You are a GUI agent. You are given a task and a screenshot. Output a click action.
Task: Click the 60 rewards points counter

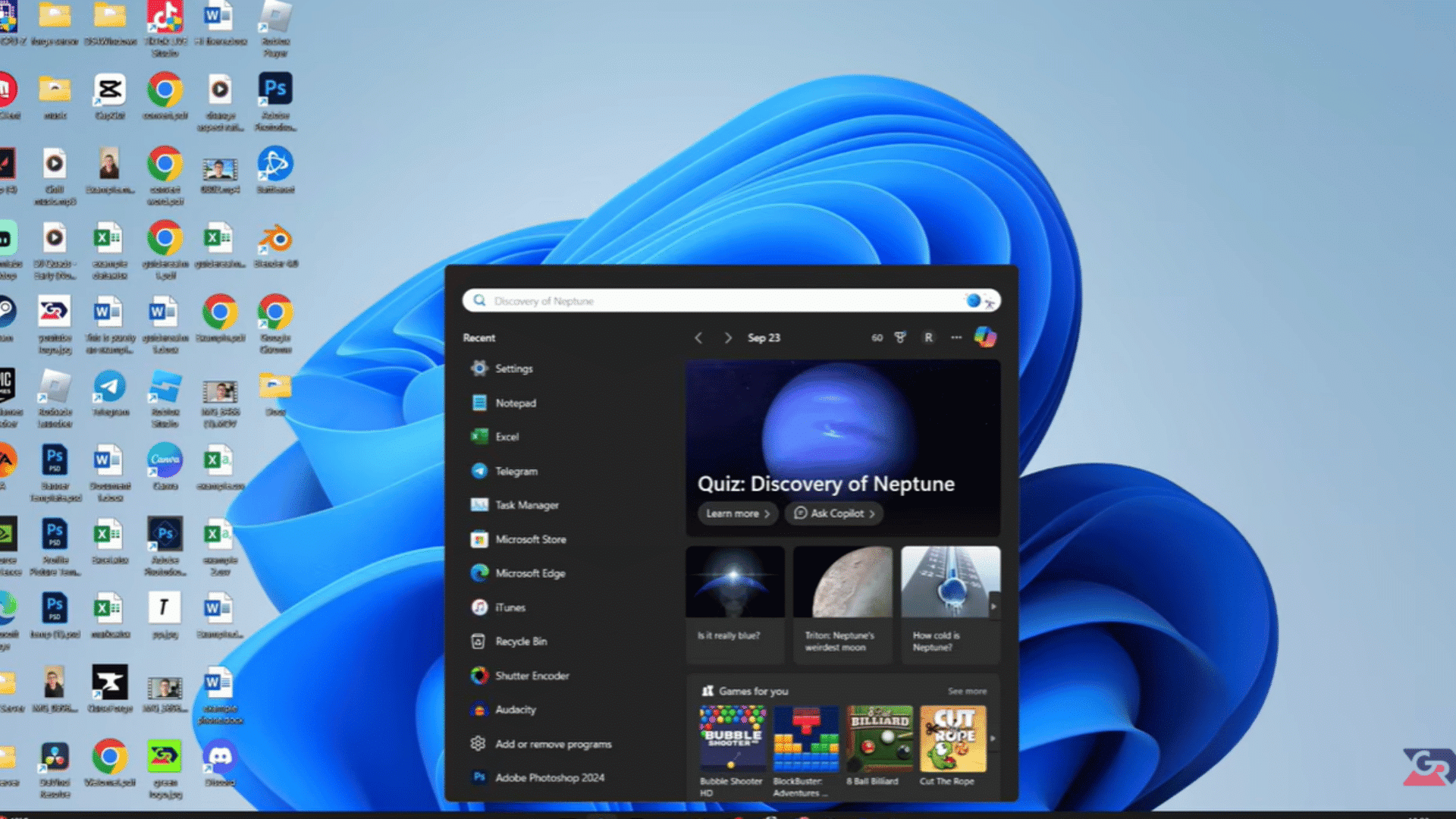click(x=877, y=337)
